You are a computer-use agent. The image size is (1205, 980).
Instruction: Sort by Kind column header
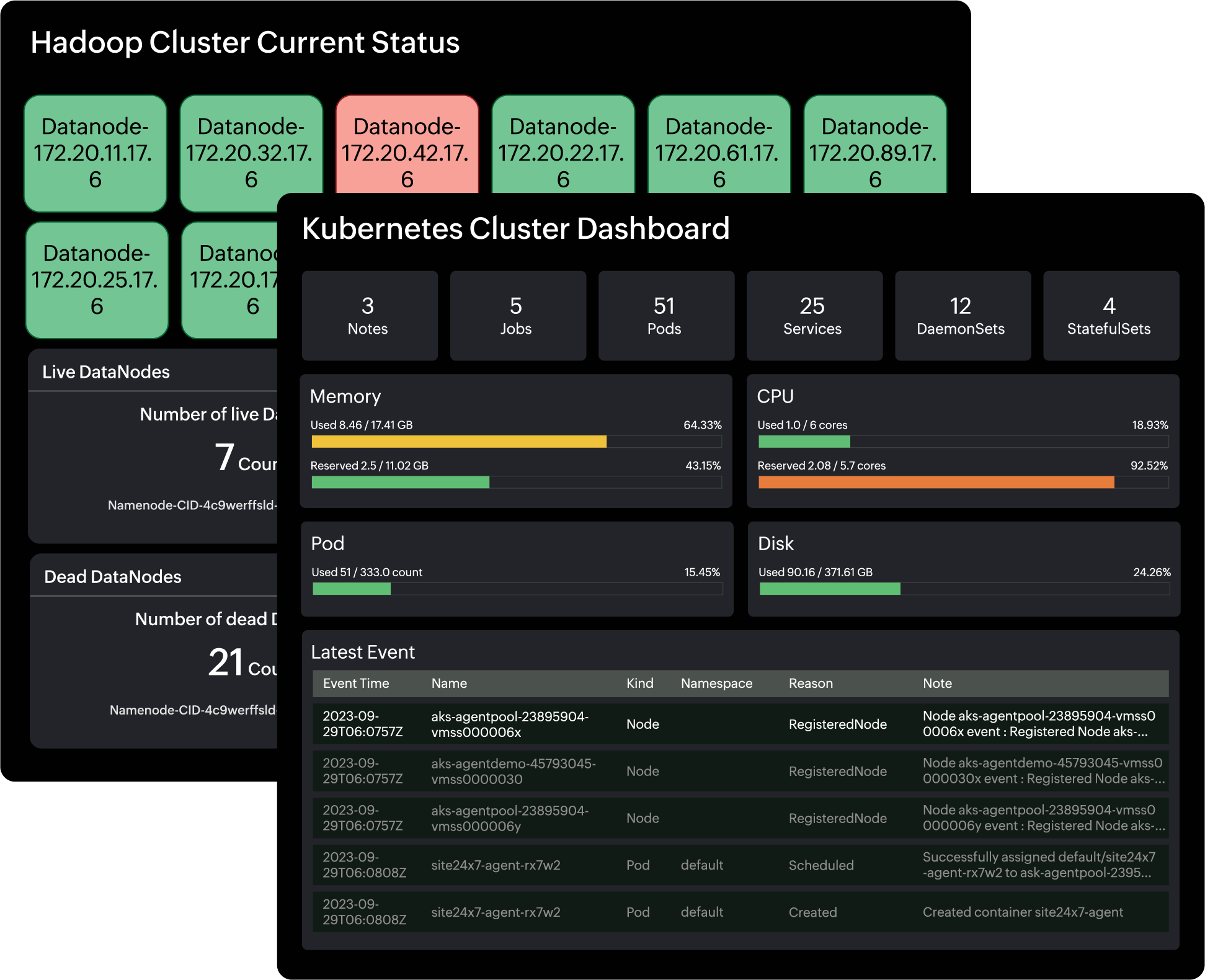coord(640,683)
